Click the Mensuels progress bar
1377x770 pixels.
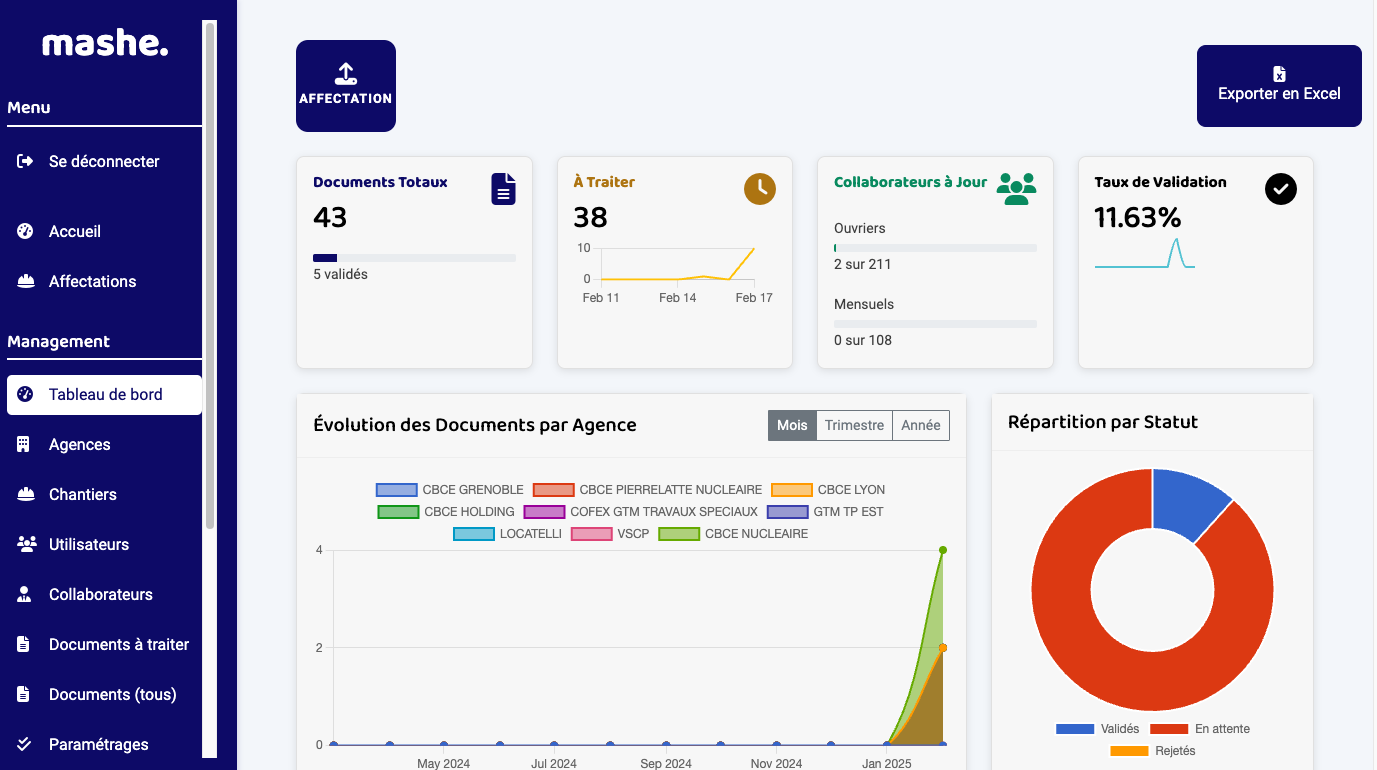[935, 324]
